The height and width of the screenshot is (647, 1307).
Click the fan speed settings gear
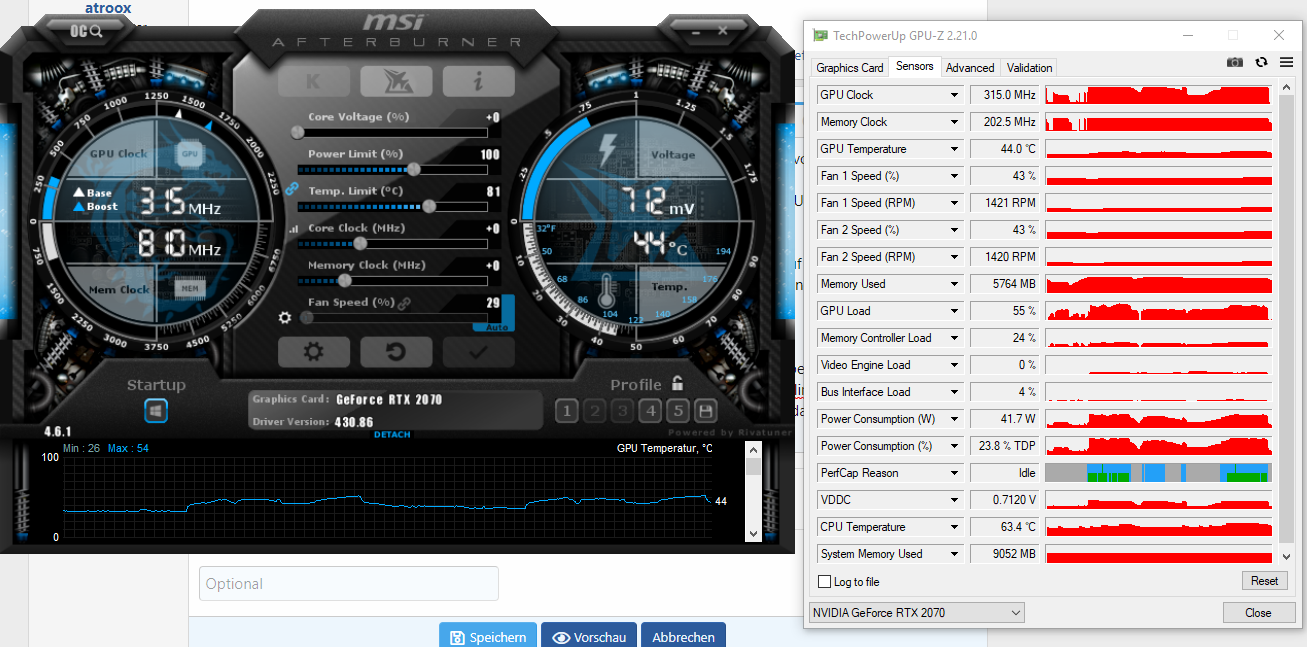click(x=285, y=318)
